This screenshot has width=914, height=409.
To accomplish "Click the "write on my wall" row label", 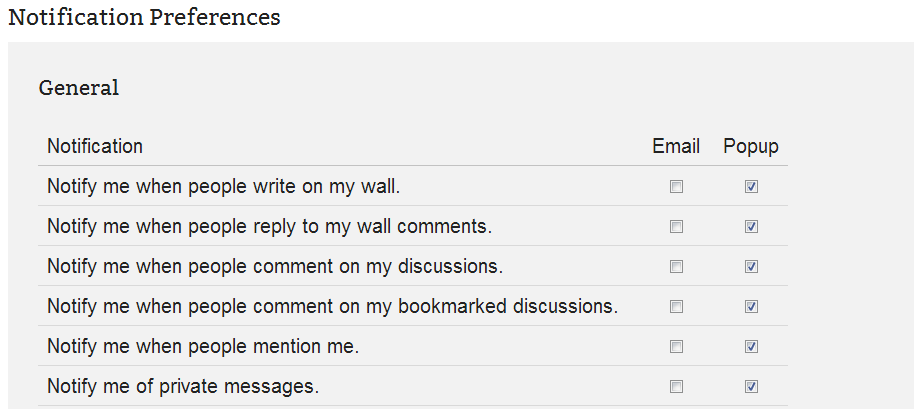I will coord(223,186).
